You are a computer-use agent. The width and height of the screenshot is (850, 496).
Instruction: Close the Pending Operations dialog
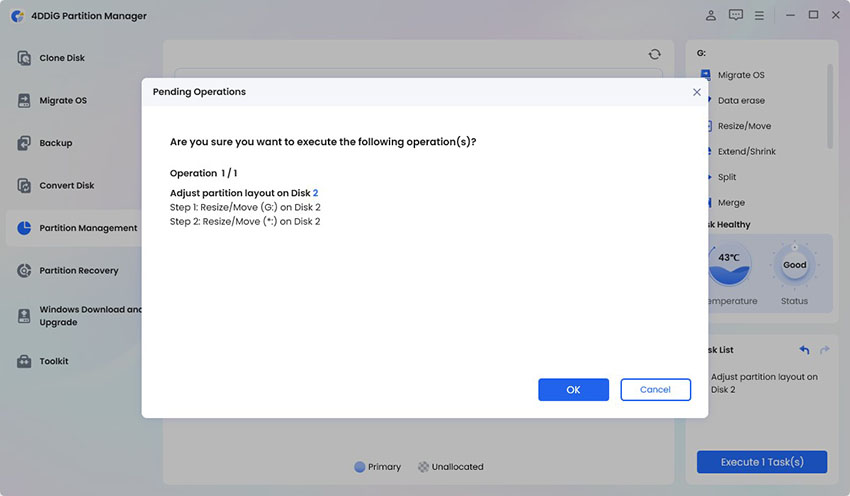(697, 92)
